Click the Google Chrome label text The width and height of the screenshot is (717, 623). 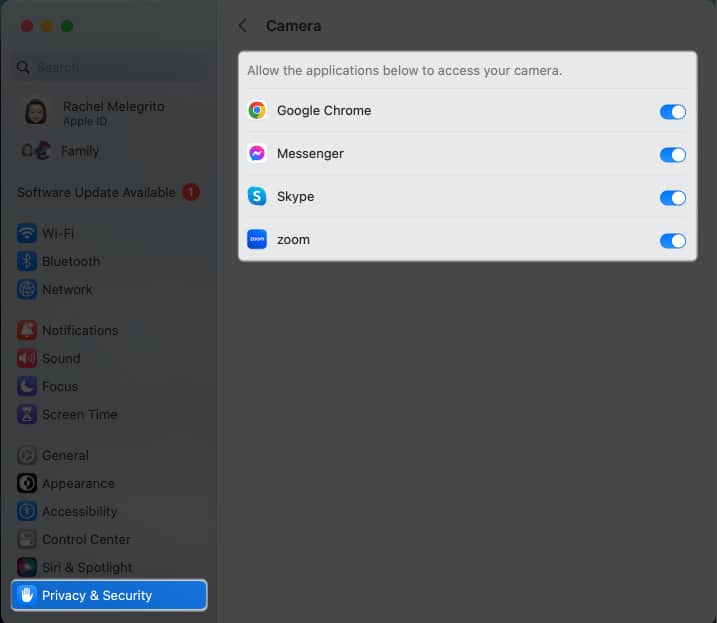(x=324, y=111)
